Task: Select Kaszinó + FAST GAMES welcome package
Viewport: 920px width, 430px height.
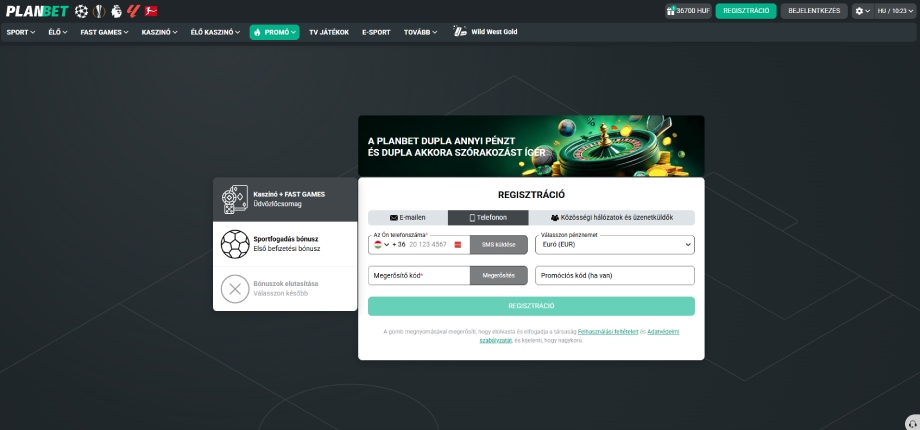Action: coord(285,199)
